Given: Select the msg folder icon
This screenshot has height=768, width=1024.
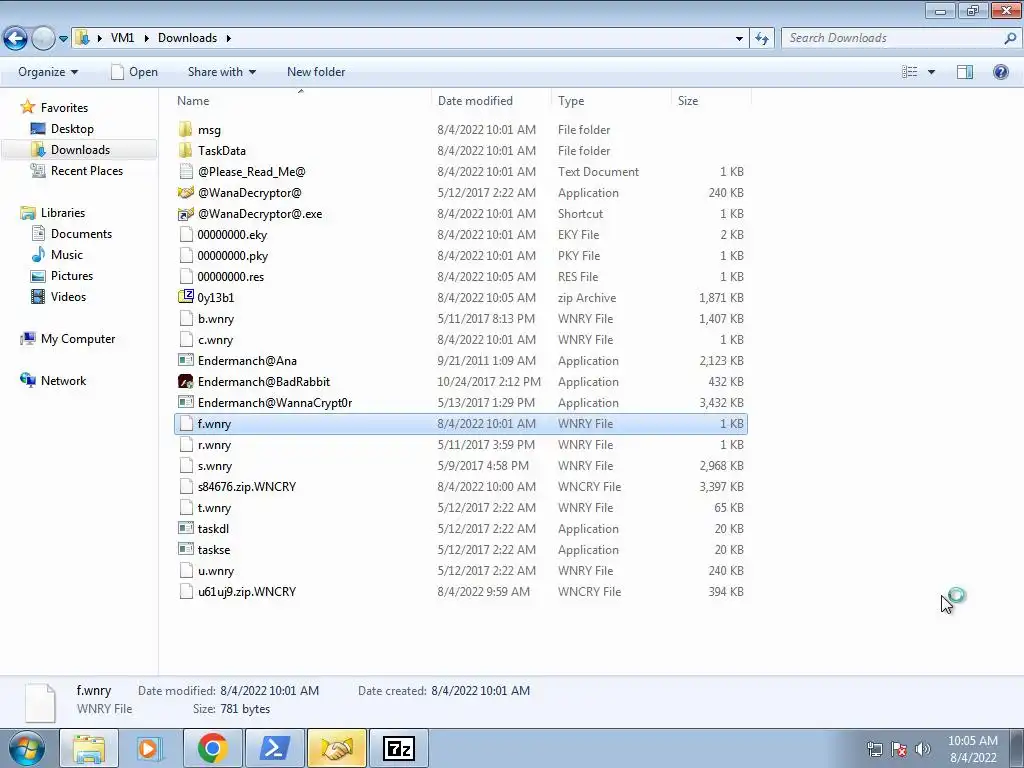Looking at the screenshot, I should pyautogui.click(x=185, y=129).
